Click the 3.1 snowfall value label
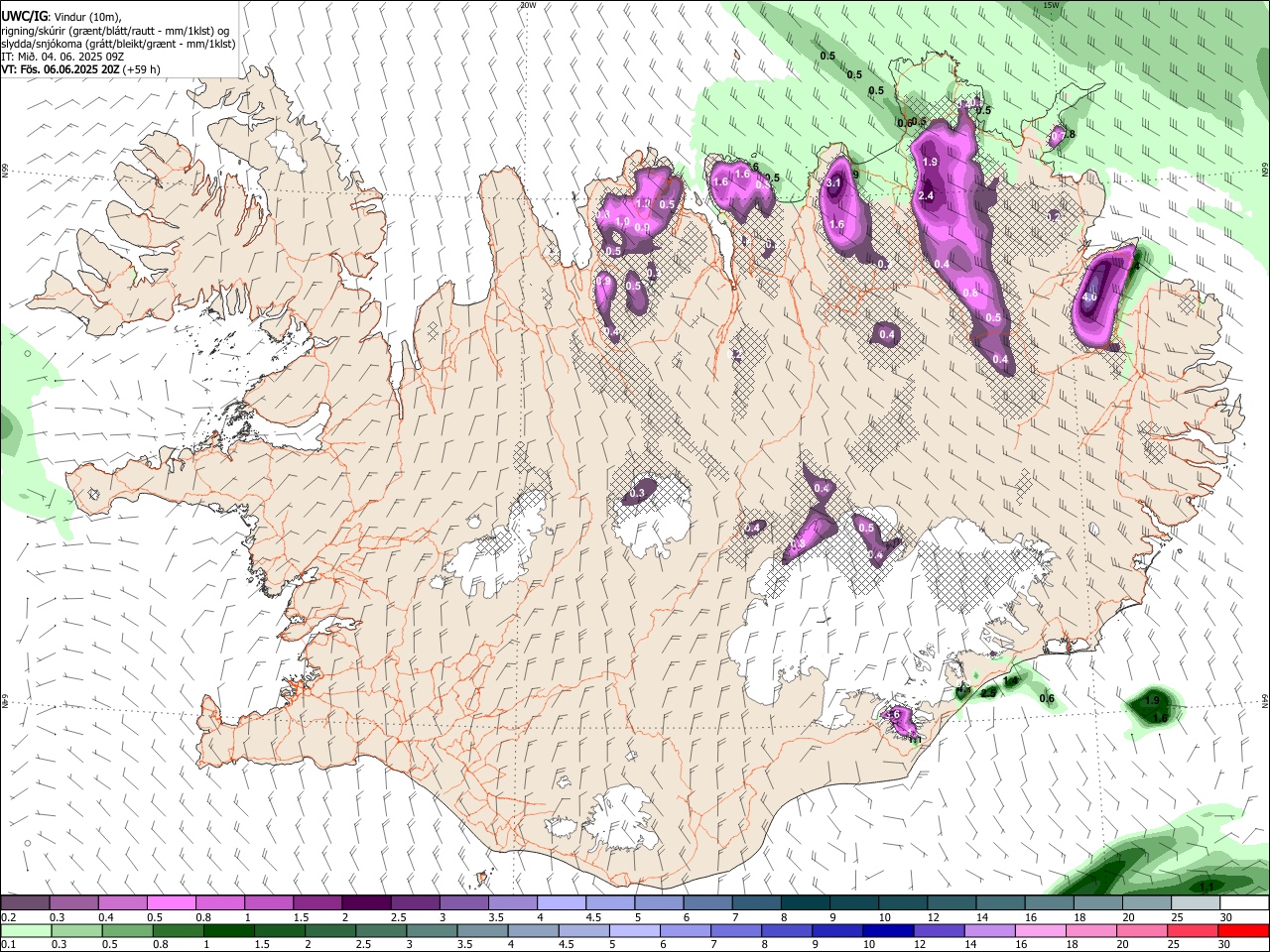Image resolution: width=1270 pixels, height=952 pixels. coord(834,182)
